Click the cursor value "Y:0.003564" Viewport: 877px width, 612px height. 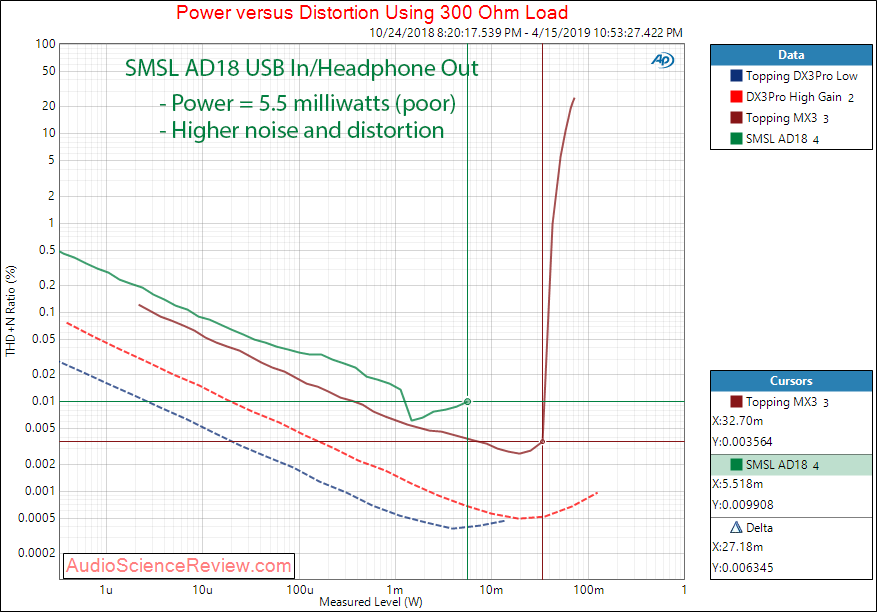[x=742, y=441]
